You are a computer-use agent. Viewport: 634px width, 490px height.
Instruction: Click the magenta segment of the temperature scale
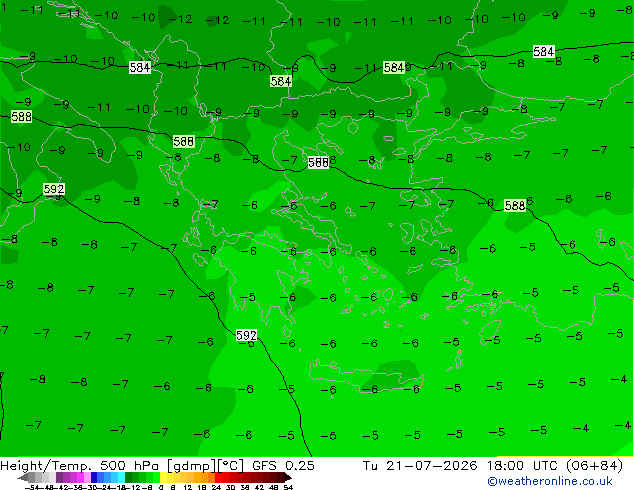pyautogui.click(x=80, y=477)
